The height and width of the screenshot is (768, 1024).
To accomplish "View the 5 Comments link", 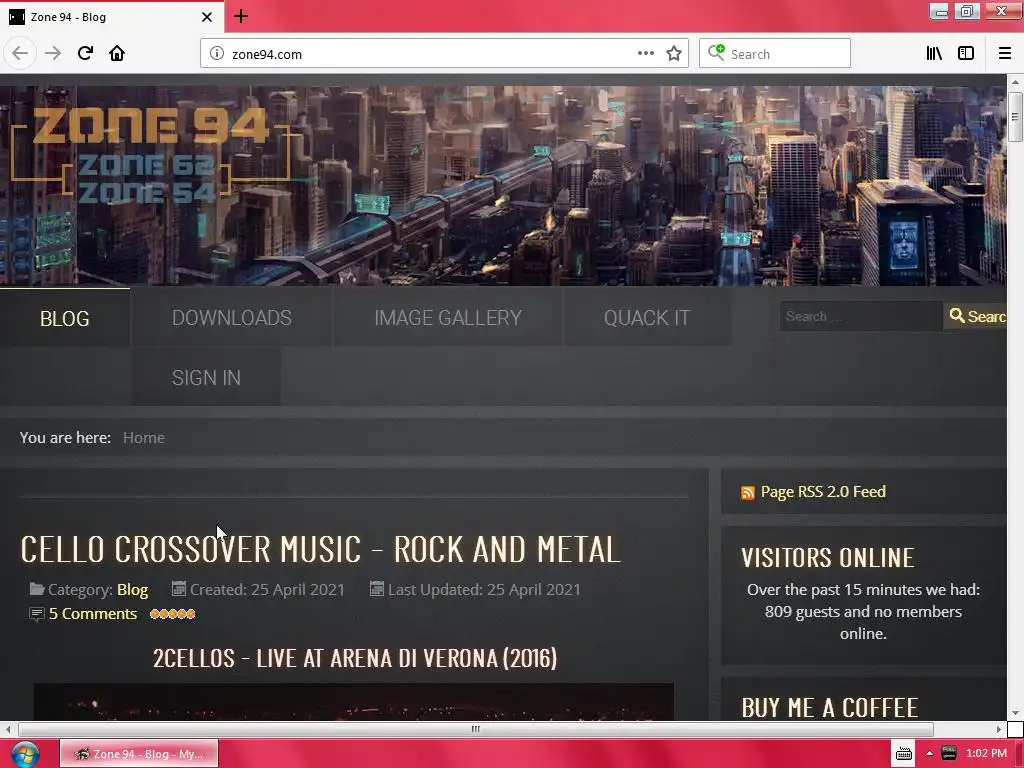I will (93, 614).
